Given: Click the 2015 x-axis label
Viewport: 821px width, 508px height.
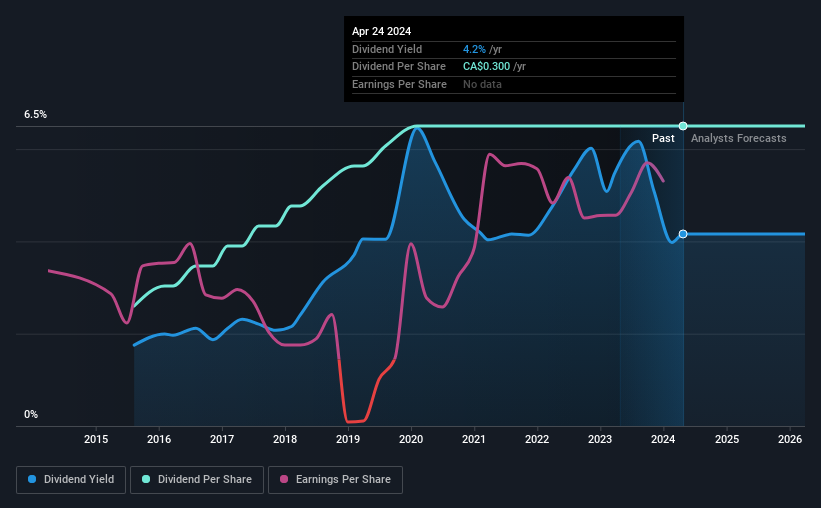Looking at the screenshot, I should [x=96, y=439].
